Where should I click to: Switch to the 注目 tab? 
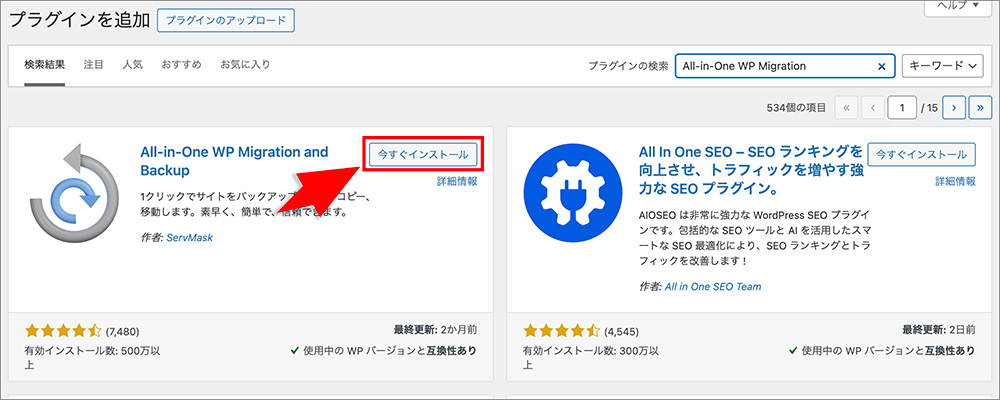pos(93,64)
